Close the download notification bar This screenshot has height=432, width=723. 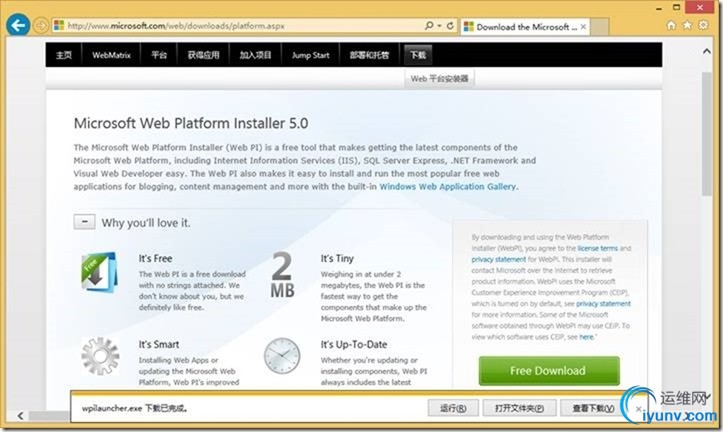(x=638, y=408)
